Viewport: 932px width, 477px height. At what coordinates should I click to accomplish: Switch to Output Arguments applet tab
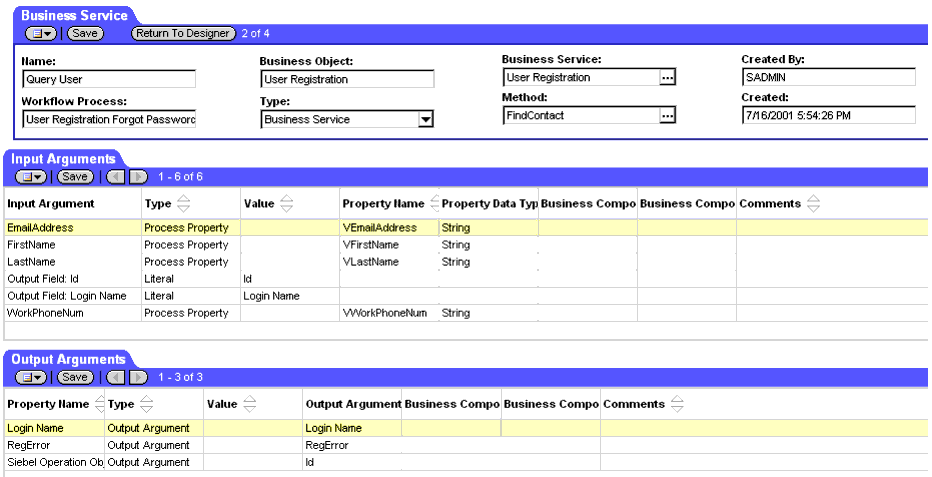68,360
